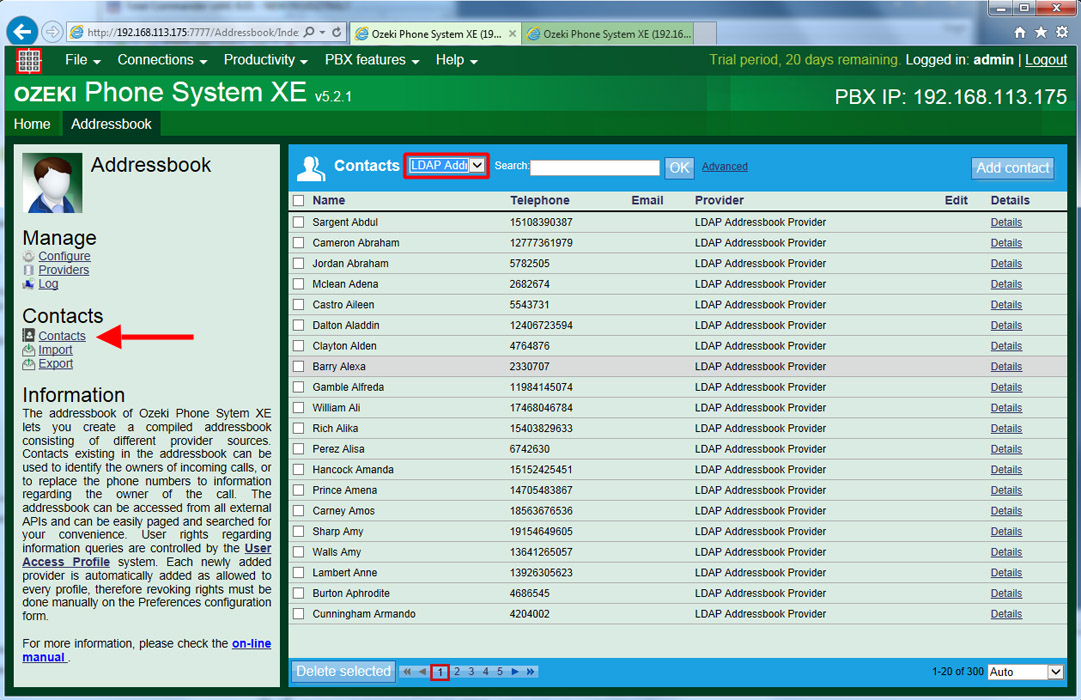Click the Providers icon in Manage
This screenshot has height=700, width=1081.
[28, 270]
